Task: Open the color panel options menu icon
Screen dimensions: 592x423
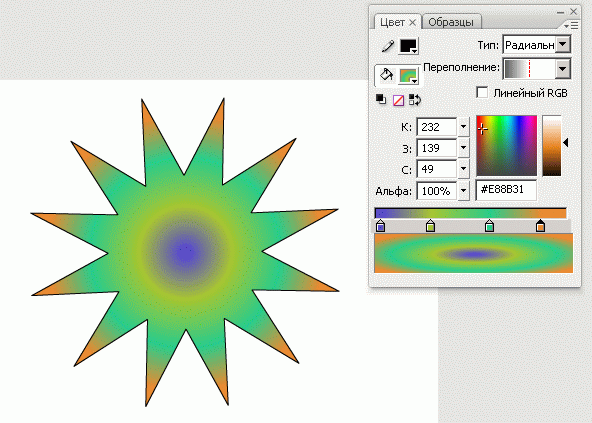Action: tap(572, 25)
